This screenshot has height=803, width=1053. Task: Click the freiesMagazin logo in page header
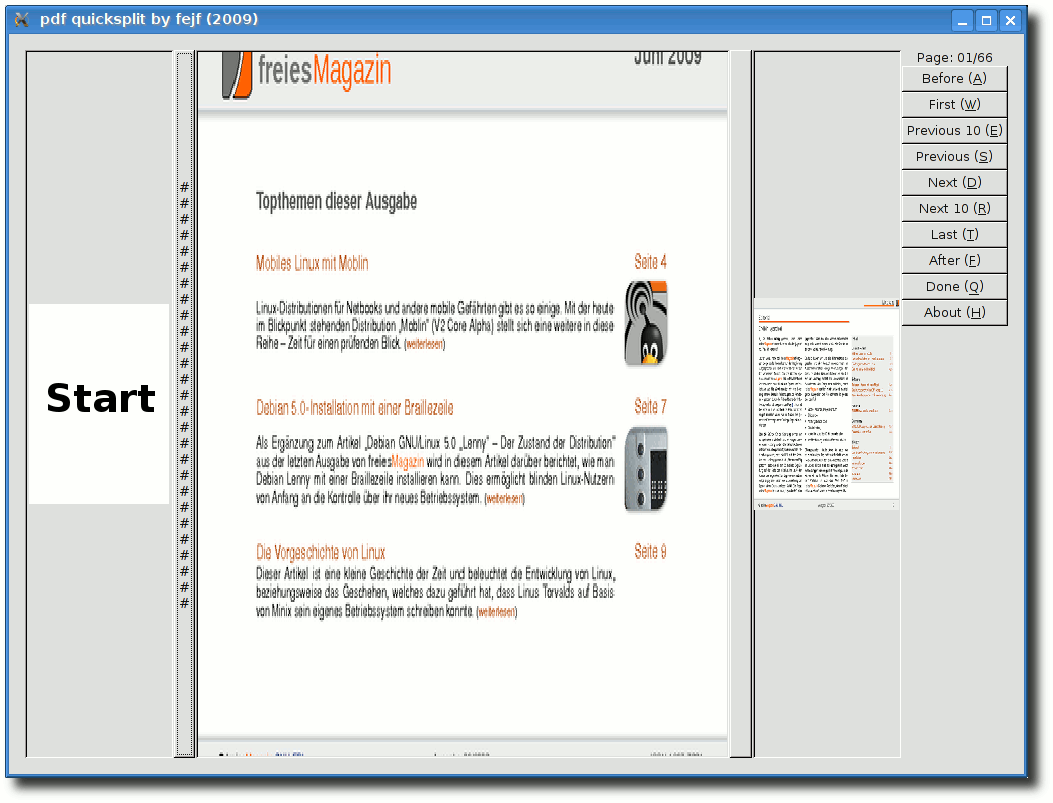tap(307, 74)
